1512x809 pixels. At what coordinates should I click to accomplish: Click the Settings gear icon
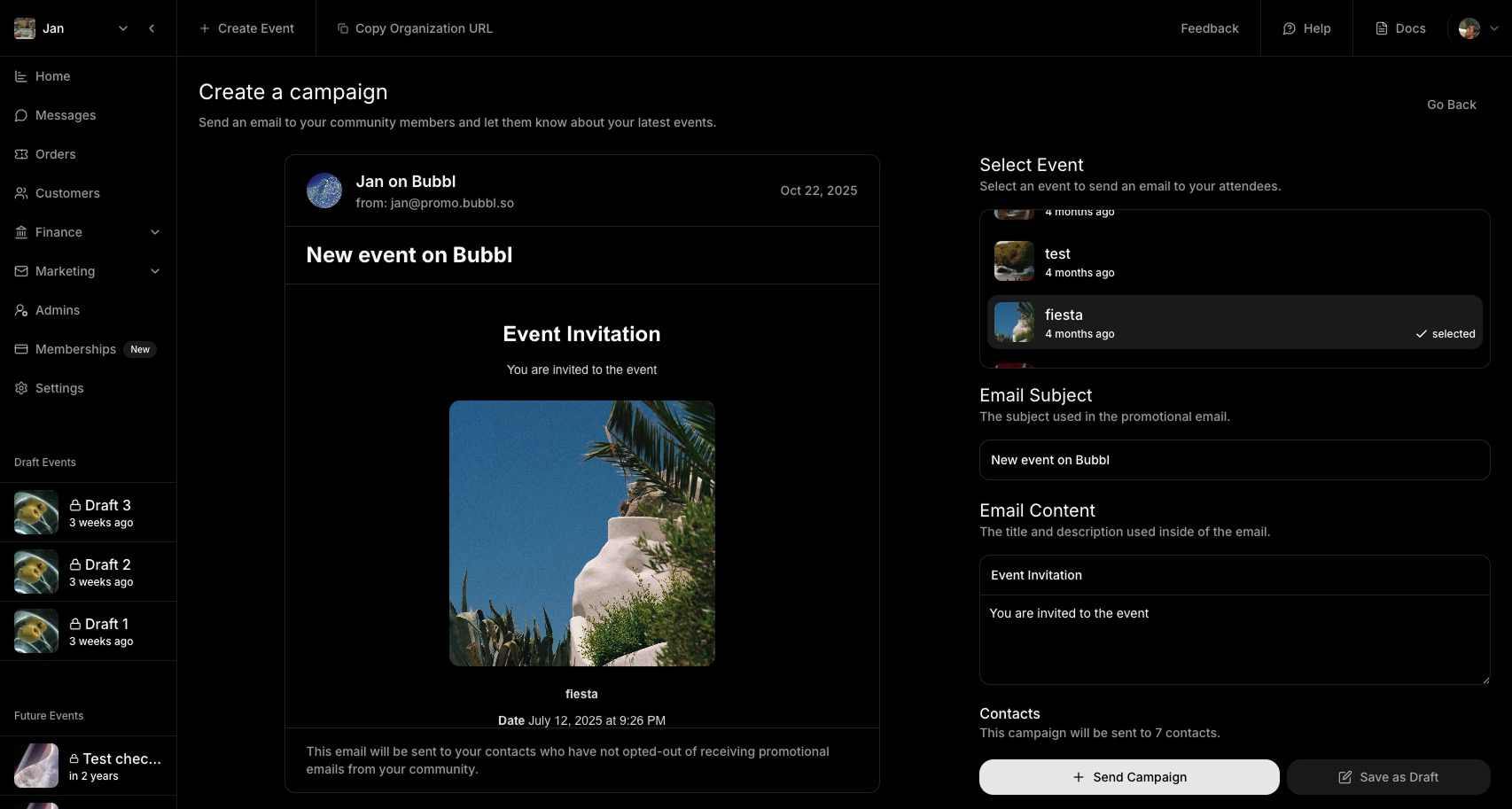tap(21, 388)
